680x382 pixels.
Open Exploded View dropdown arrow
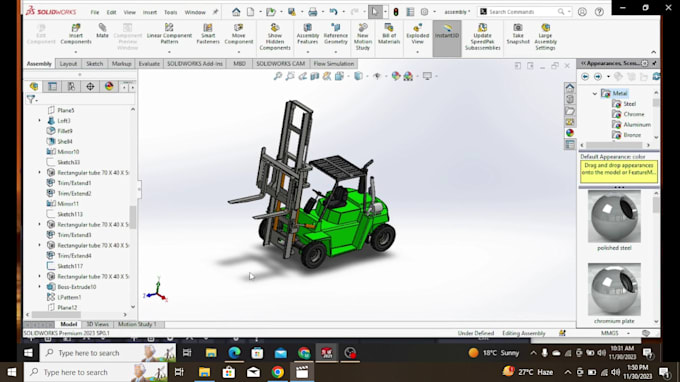coord(417,52)
